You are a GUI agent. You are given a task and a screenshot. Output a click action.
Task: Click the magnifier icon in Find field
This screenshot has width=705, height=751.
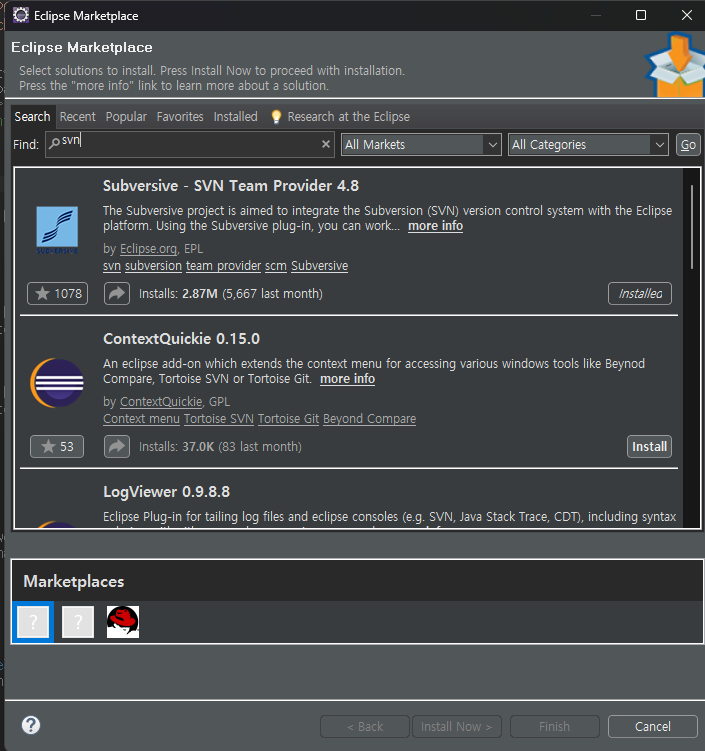[54, 142]
